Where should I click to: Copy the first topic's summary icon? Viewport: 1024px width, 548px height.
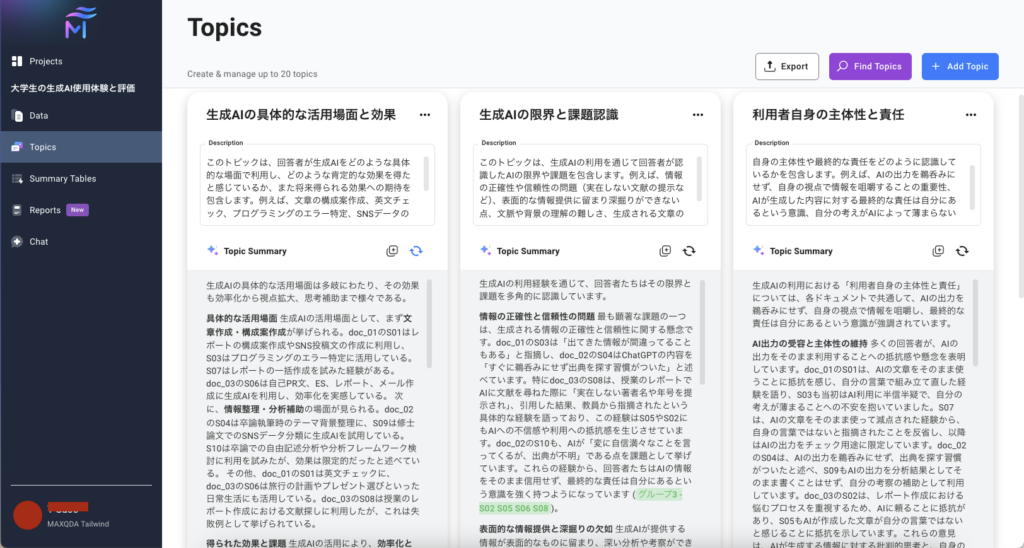click(392, 251)
